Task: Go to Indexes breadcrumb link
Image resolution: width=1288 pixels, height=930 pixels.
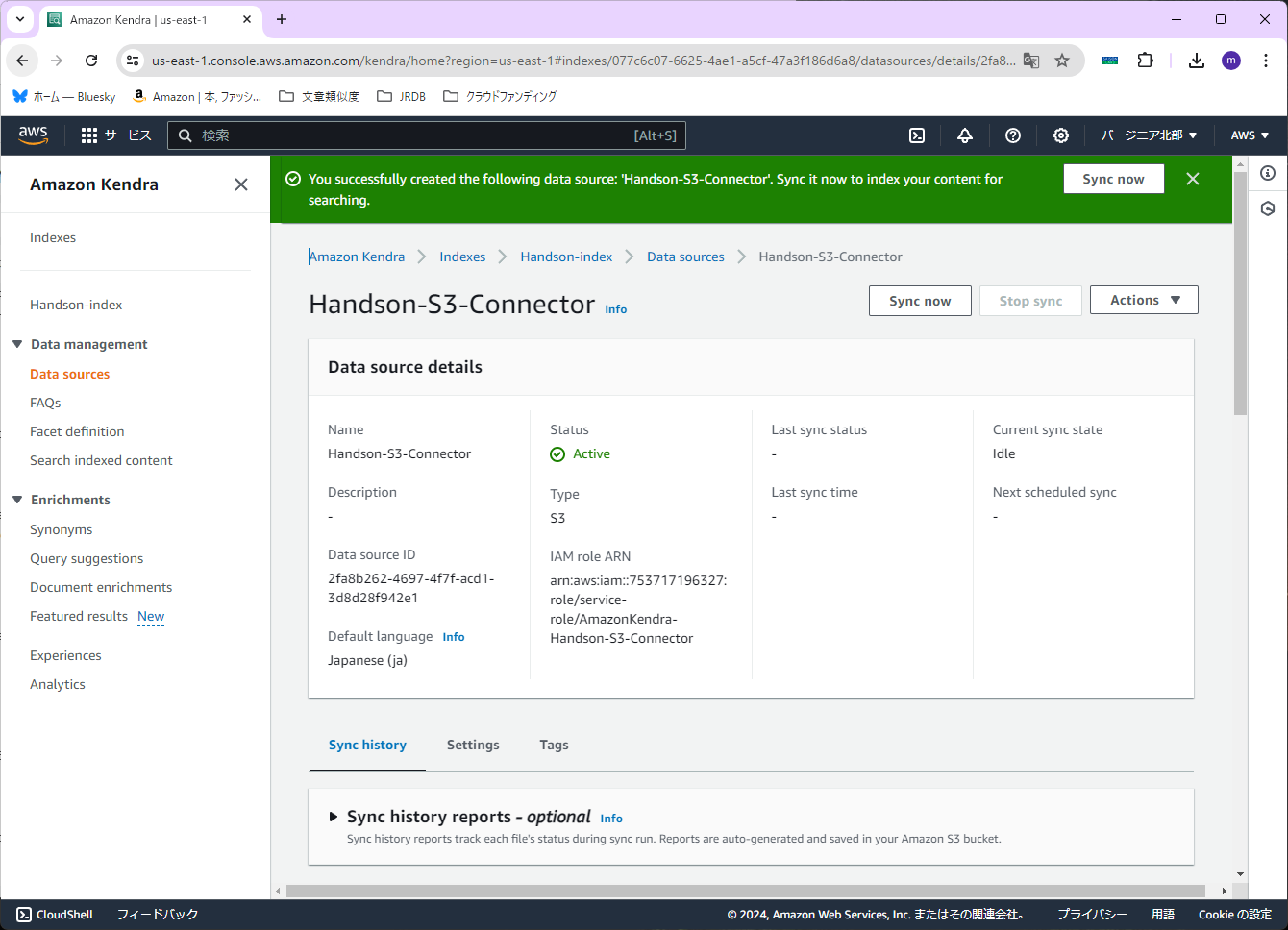Action: pos(462,257)
